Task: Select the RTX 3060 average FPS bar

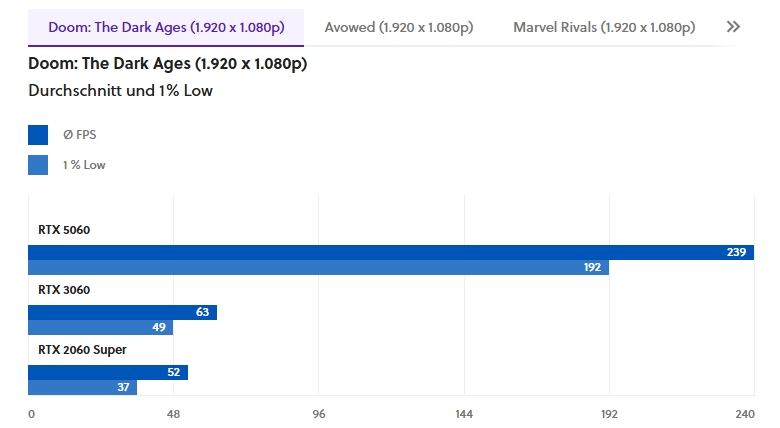Action: pyautogui.click(x=122, y=312)
